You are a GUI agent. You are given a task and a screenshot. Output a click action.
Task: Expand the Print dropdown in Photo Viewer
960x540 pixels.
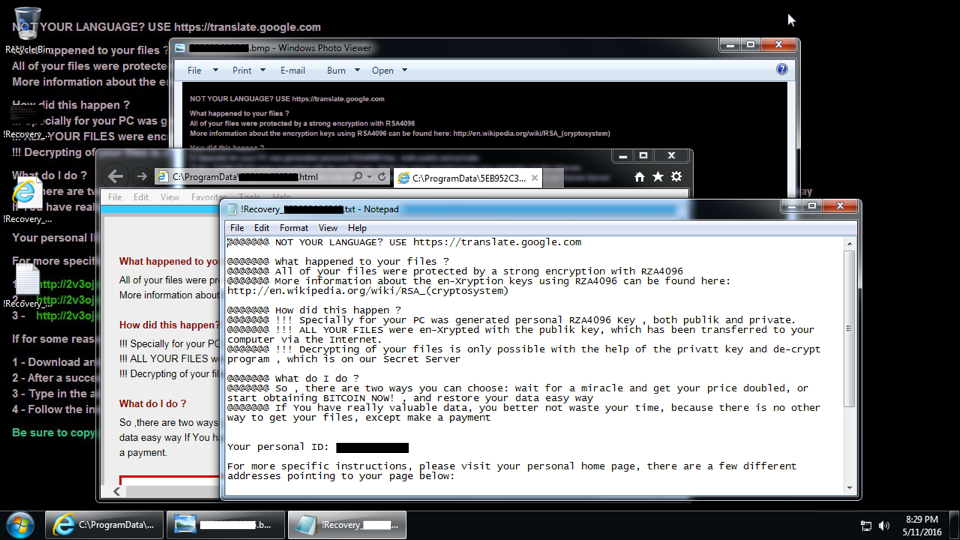(x=248, y=71)
